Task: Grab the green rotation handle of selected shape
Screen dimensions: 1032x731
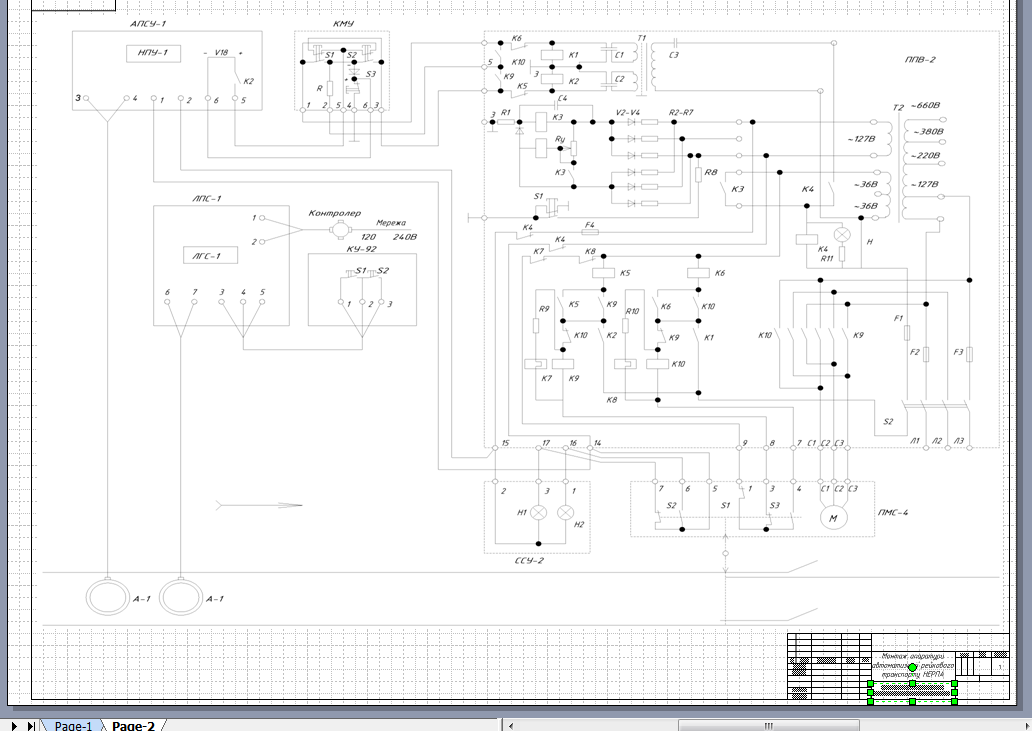Action: coord(912,667)
